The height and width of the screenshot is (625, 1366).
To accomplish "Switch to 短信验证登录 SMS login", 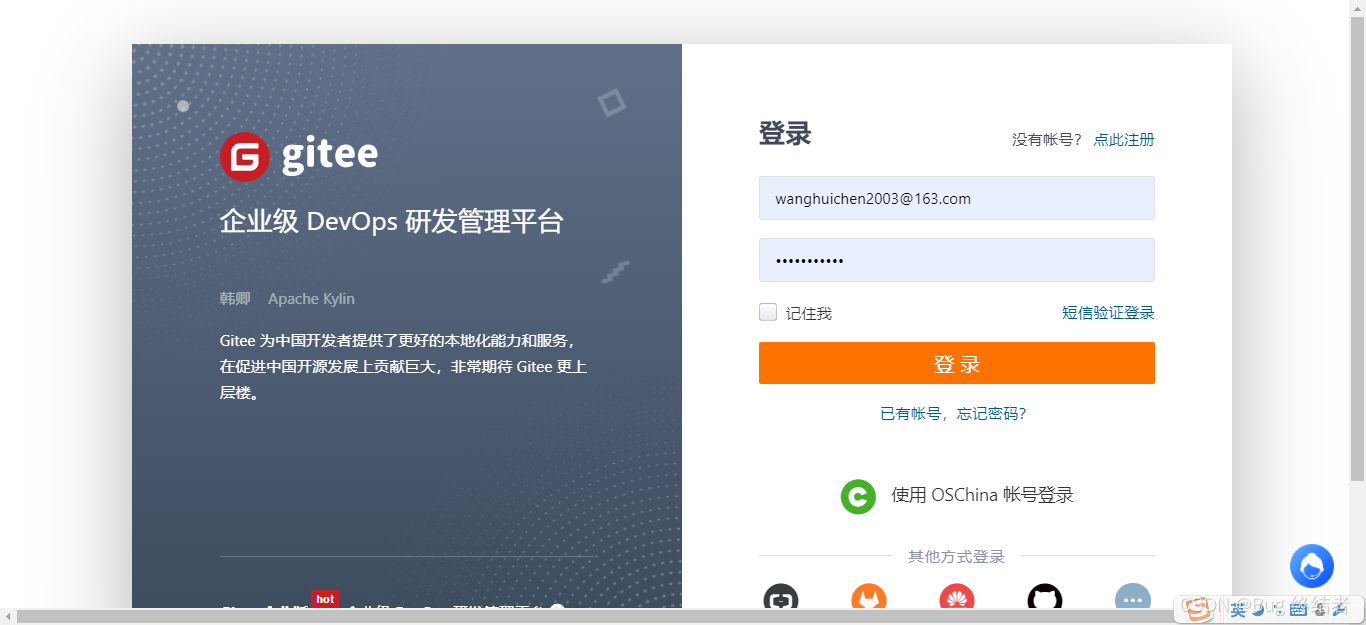I will (1108, 313).
